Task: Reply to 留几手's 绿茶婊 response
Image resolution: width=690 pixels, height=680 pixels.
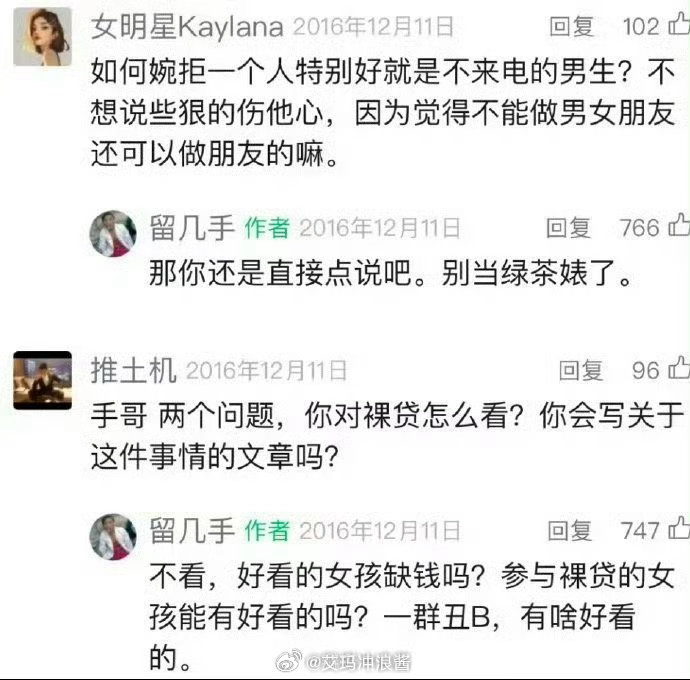Action: point(568,228)
